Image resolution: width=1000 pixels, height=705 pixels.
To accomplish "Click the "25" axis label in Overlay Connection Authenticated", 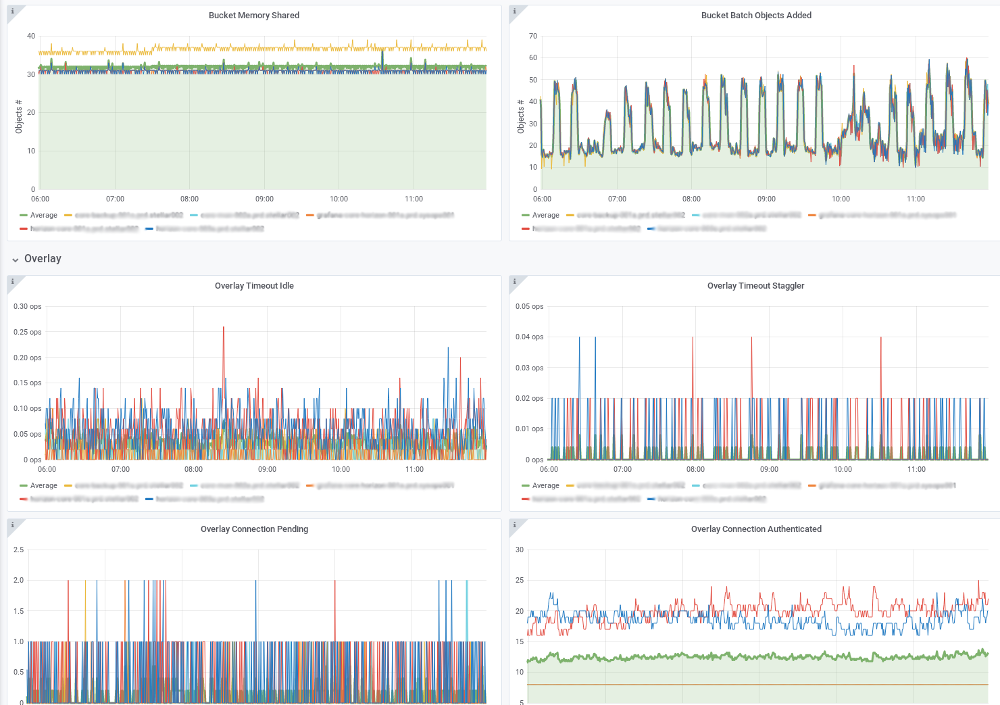I will (x=519, y=580).
